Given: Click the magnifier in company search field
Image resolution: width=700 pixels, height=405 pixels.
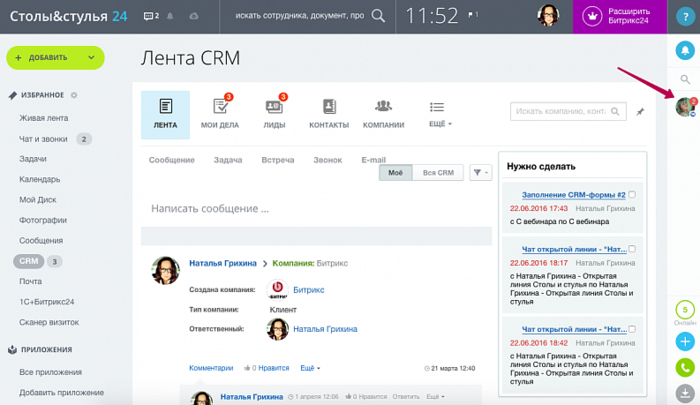Looking at the screenshot, I should click(x=615, y=111).
